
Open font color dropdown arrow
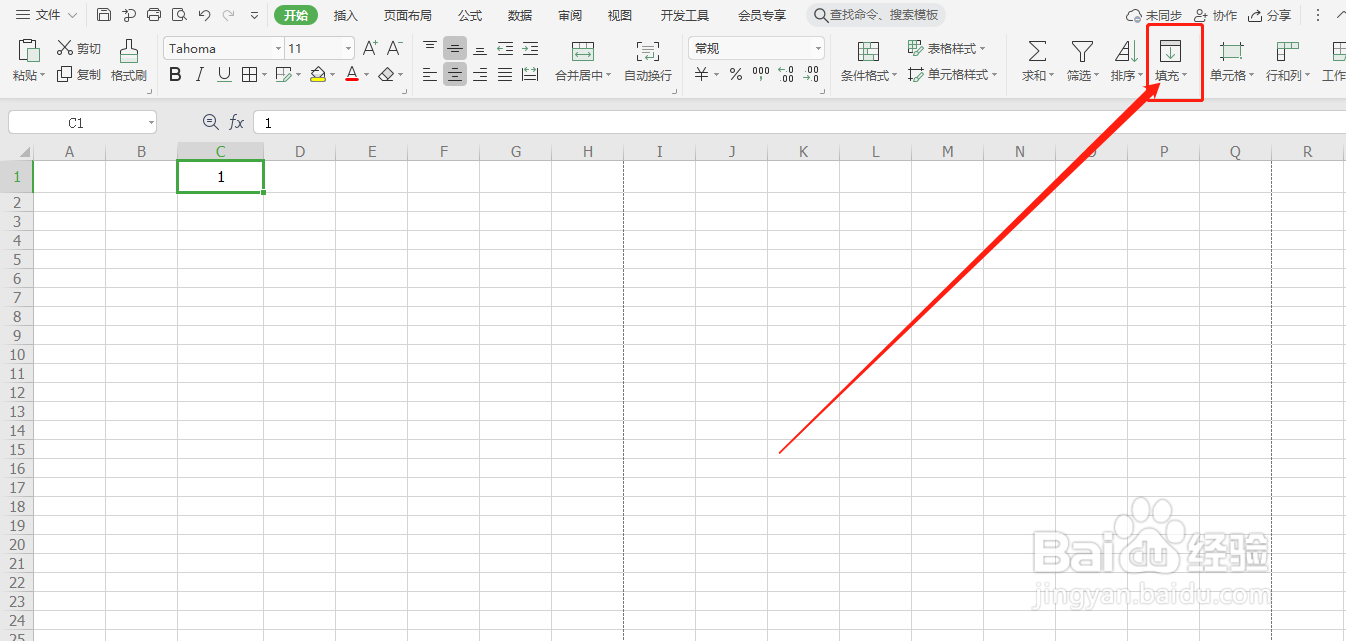pyautogui.click(x=367, y=75)
